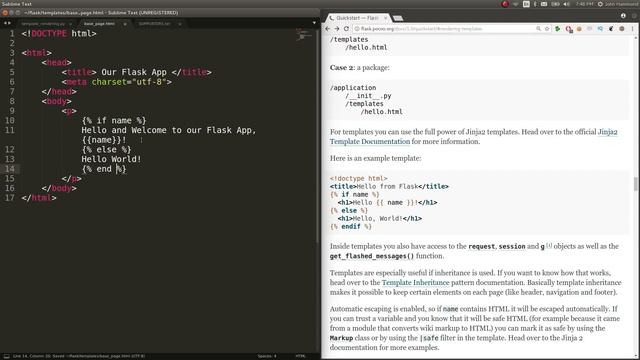Click the closing </html> tag on line 17

pyautogui.click(x=39, y=198)
